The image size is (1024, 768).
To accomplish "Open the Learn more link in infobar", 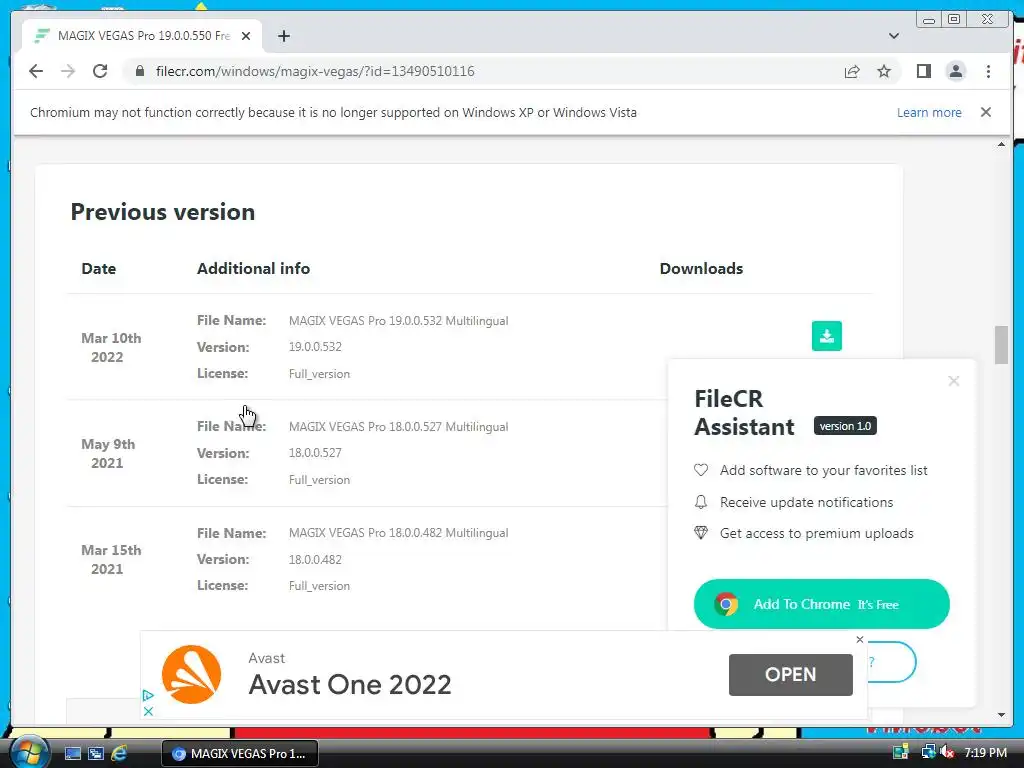I will click(929, 112).
